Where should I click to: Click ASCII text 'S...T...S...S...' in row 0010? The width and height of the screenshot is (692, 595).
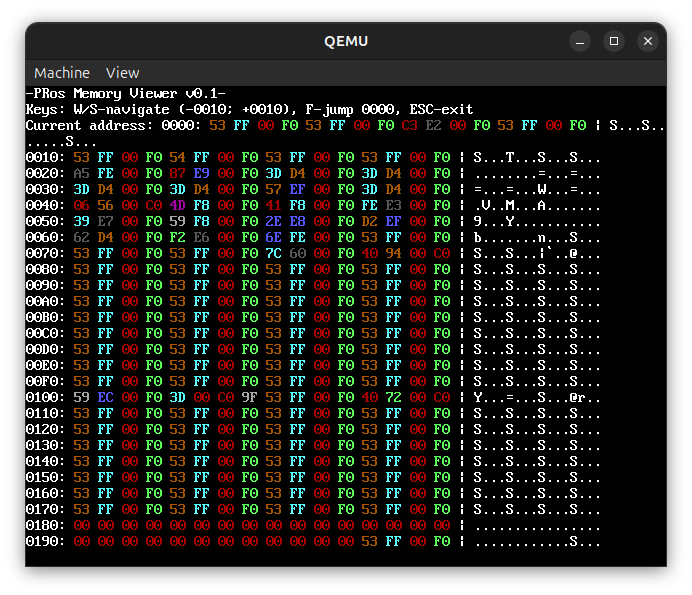click(x=537, y=158)
